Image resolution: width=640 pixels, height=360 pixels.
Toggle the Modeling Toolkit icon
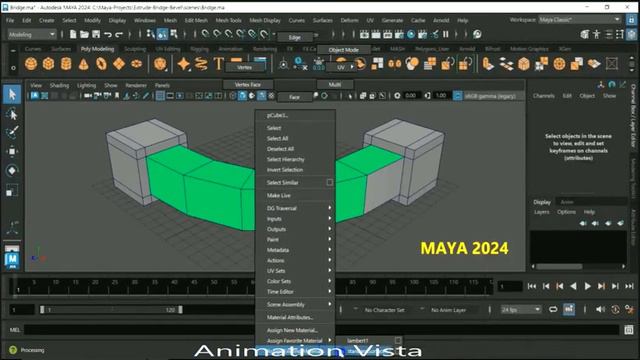pyautogui.click(x=585, y=34)
